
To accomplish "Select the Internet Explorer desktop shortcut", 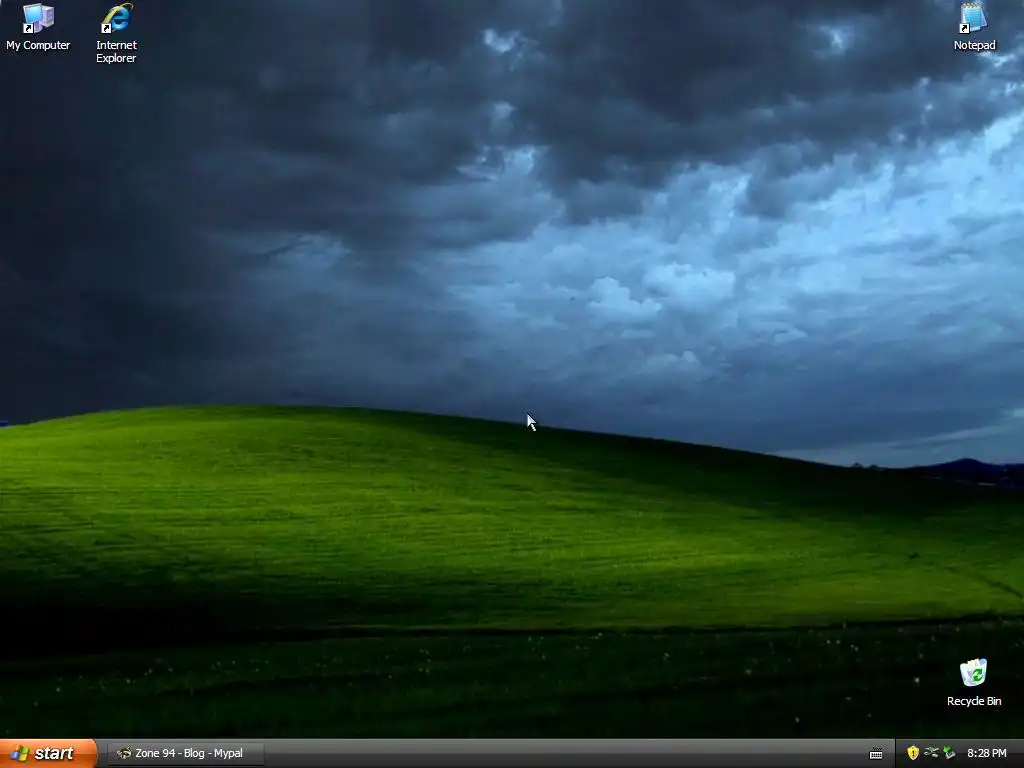I will point(116,33).
